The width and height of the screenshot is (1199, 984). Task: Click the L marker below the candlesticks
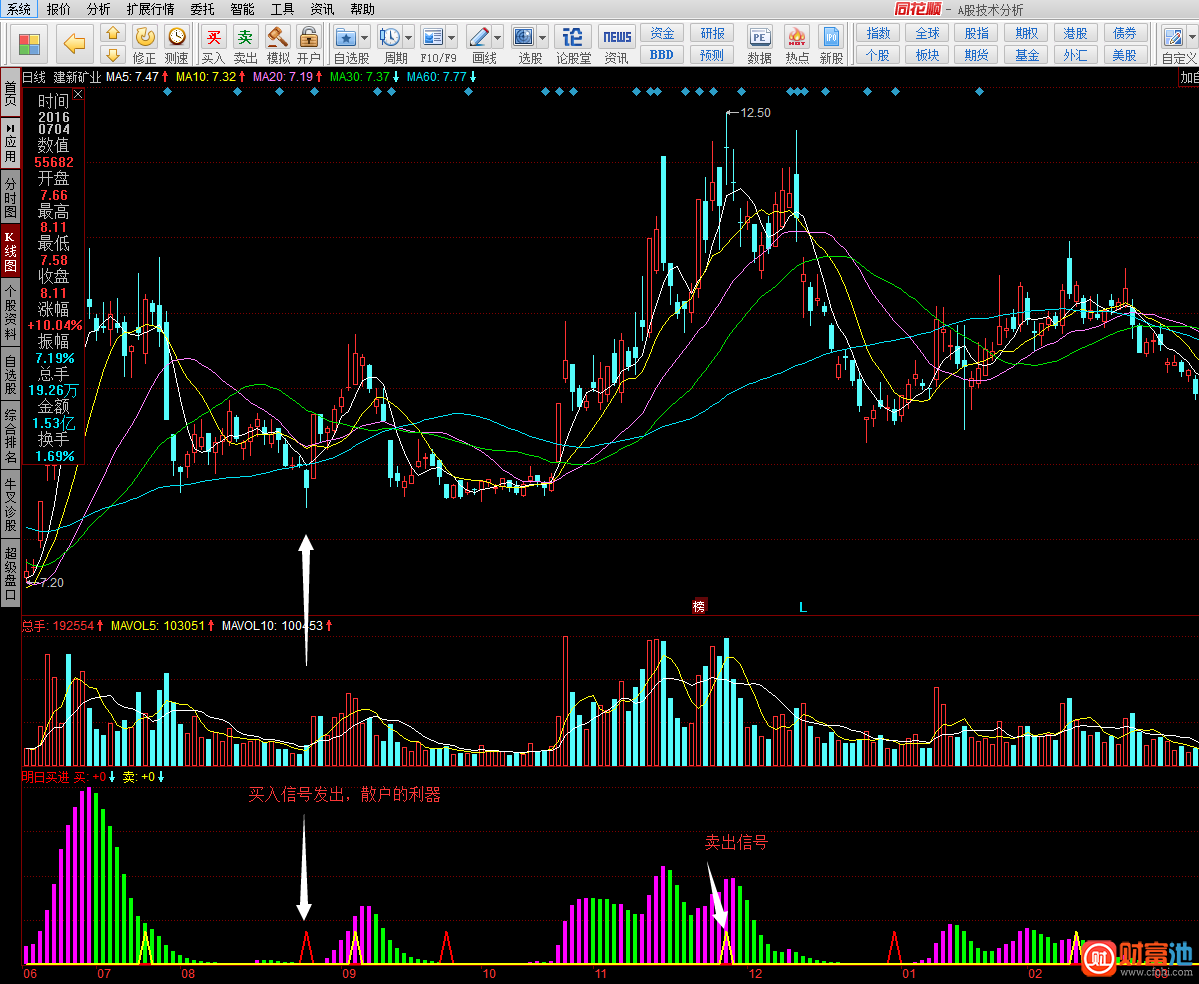[802, 607]
